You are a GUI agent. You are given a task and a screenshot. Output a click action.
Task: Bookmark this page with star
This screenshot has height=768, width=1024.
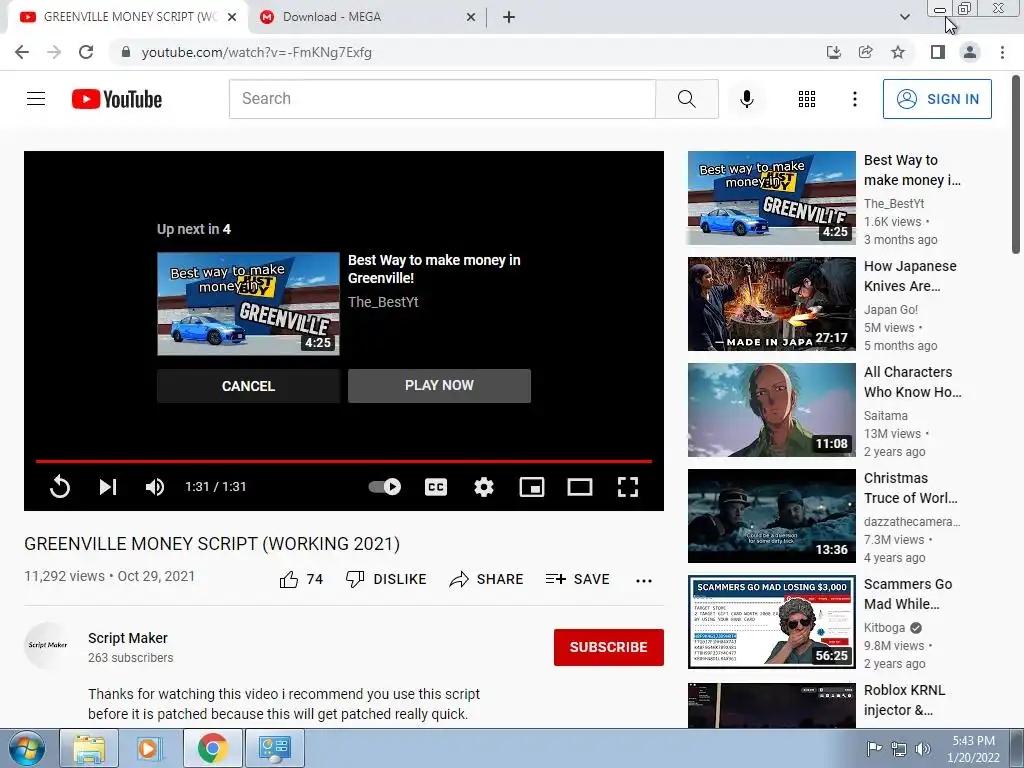898,52
